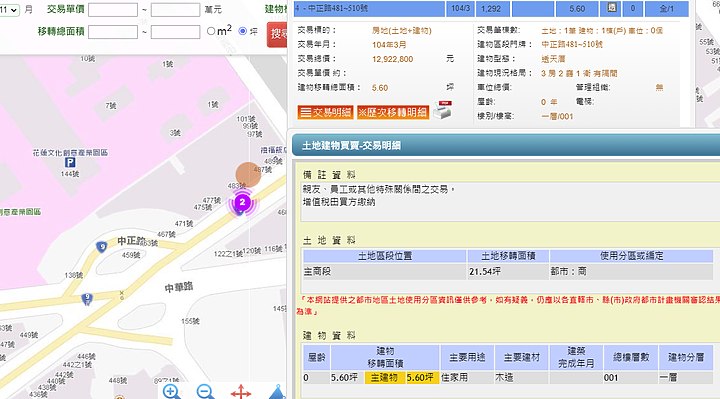Click the total price 12,922,800

click(x=393, y=59)
